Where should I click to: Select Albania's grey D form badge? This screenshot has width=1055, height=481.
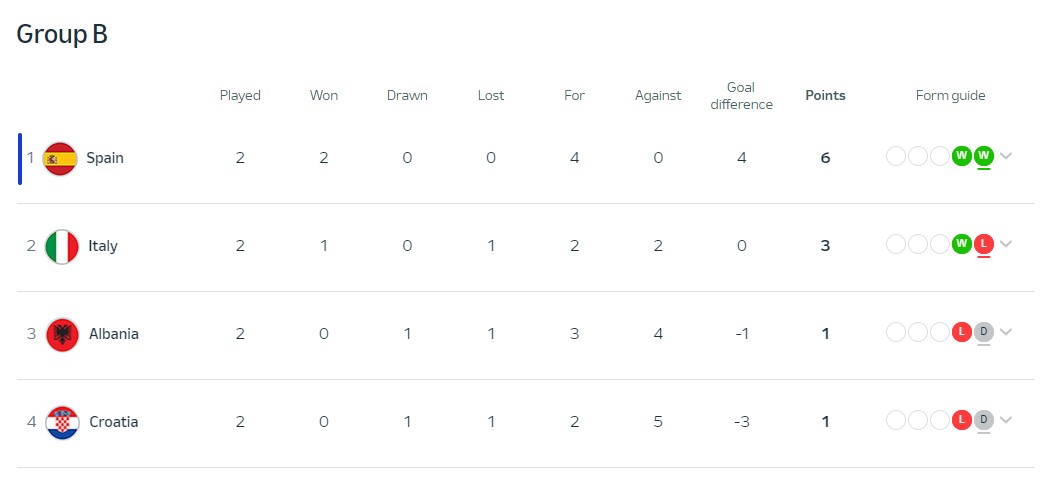coord(984,332)
